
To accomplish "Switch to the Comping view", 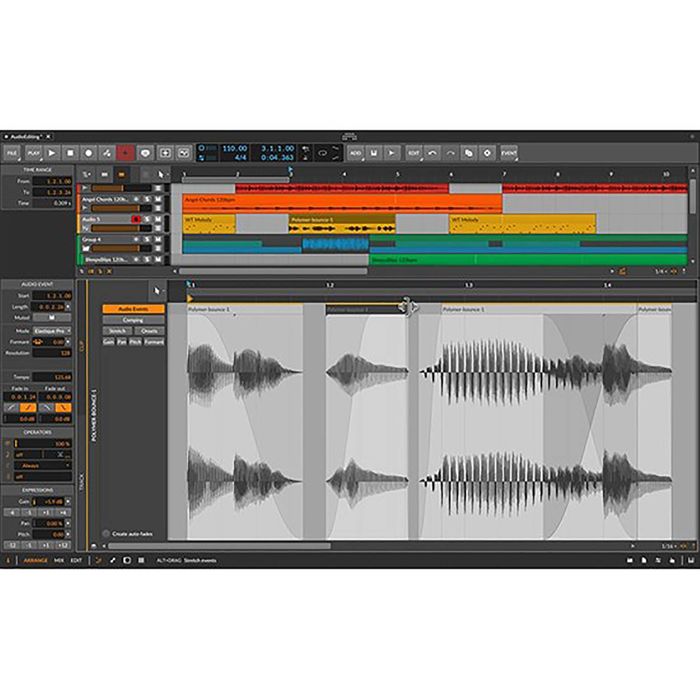I will [x=133, y=320].
